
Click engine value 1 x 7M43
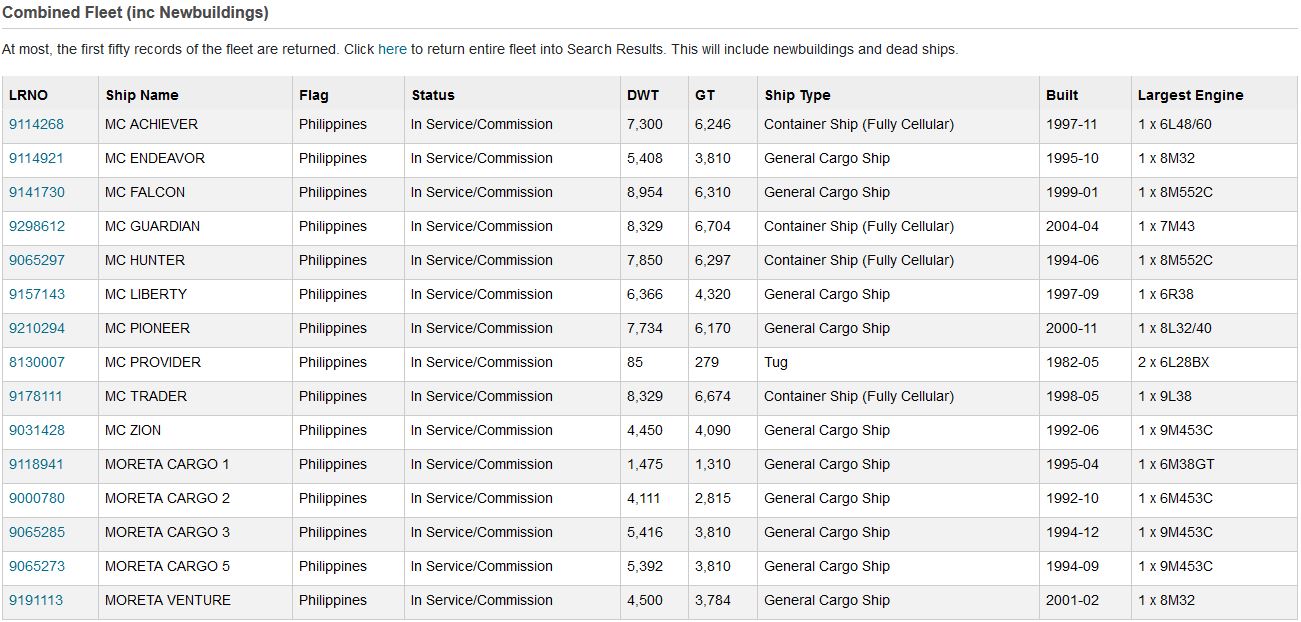pos(1166,226)
